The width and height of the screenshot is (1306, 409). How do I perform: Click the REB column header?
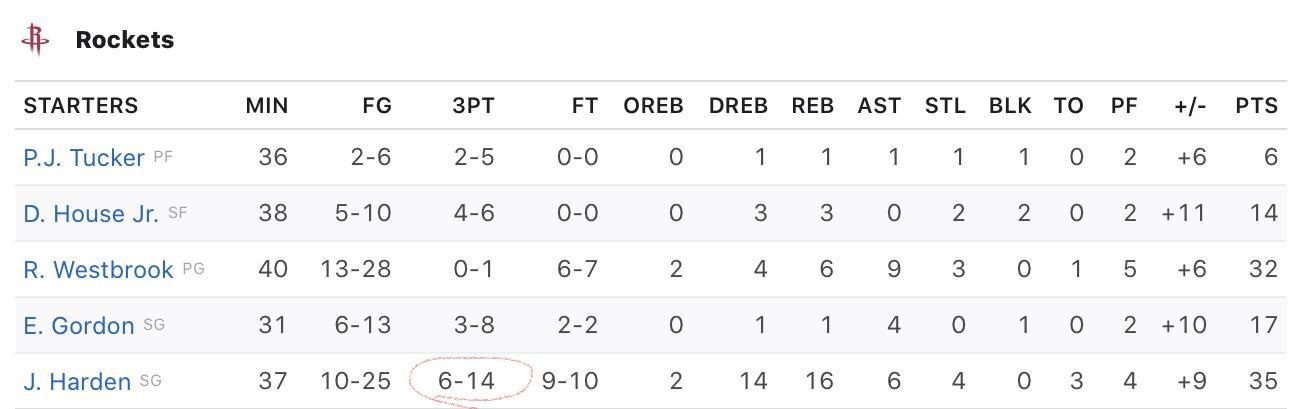coord(813,106)
